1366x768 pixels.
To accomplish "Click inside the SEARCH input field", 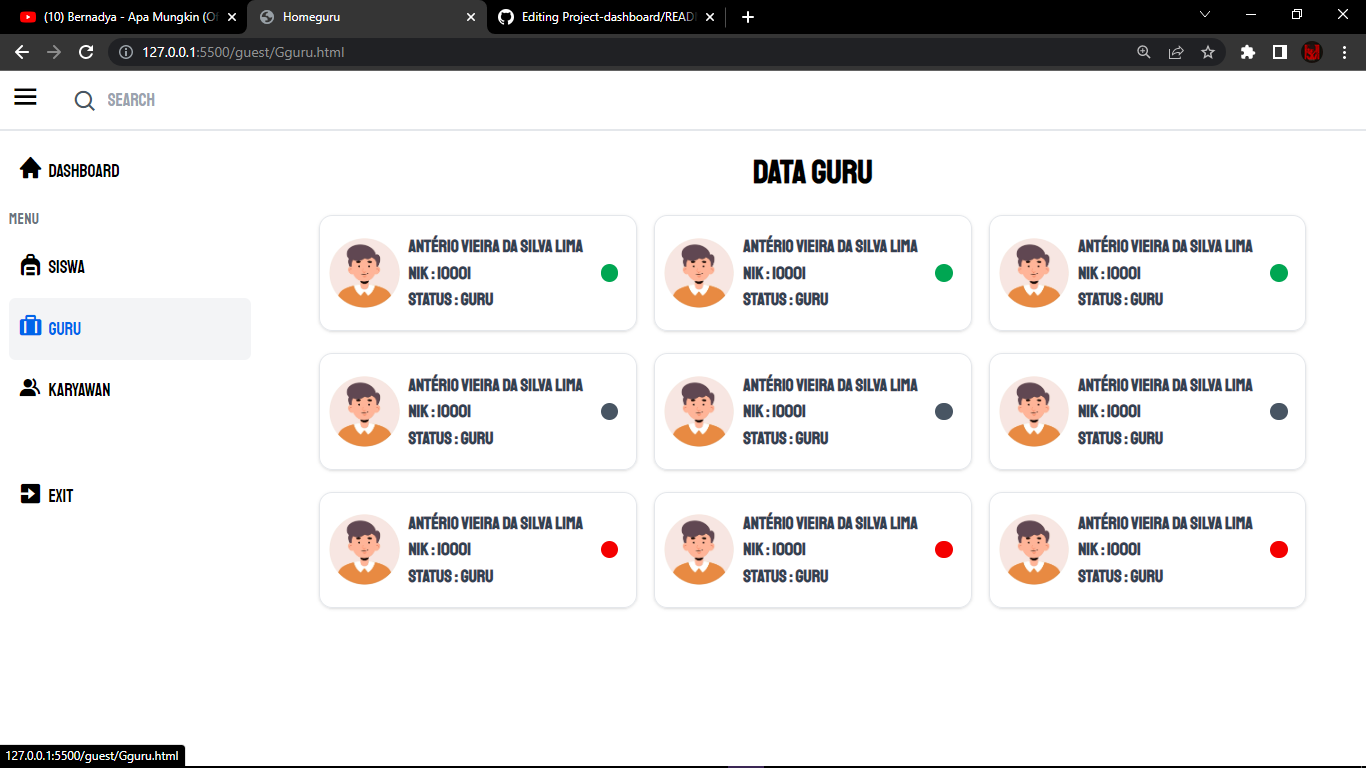I will click(x=160, y=100).
